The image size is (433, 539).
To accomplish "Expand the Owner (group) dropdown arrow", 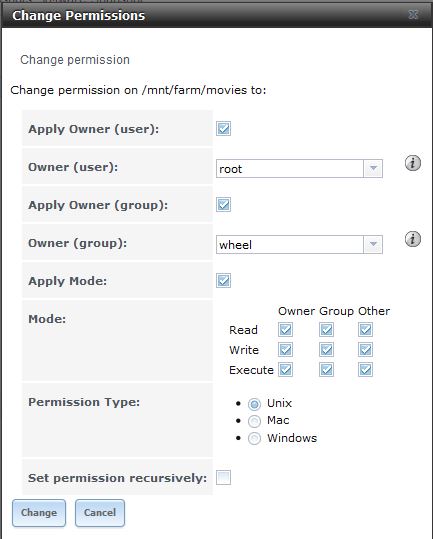I will coord(373,244).
